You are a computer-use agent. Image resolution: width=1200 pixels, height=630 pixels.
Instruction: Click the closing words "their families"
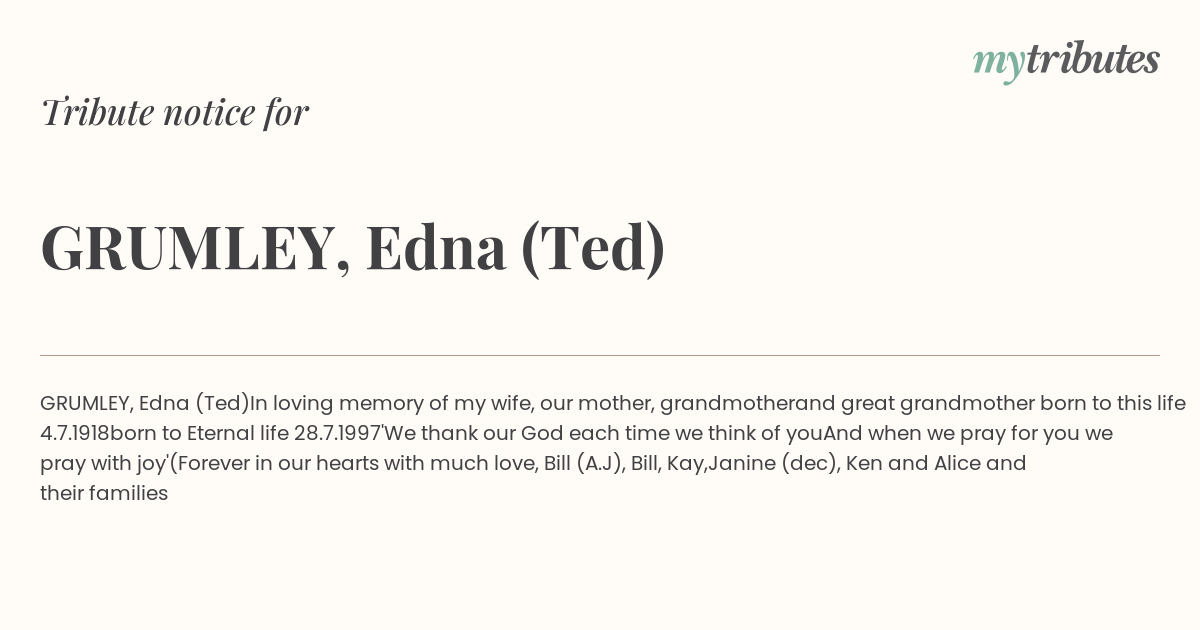(104, 493)
